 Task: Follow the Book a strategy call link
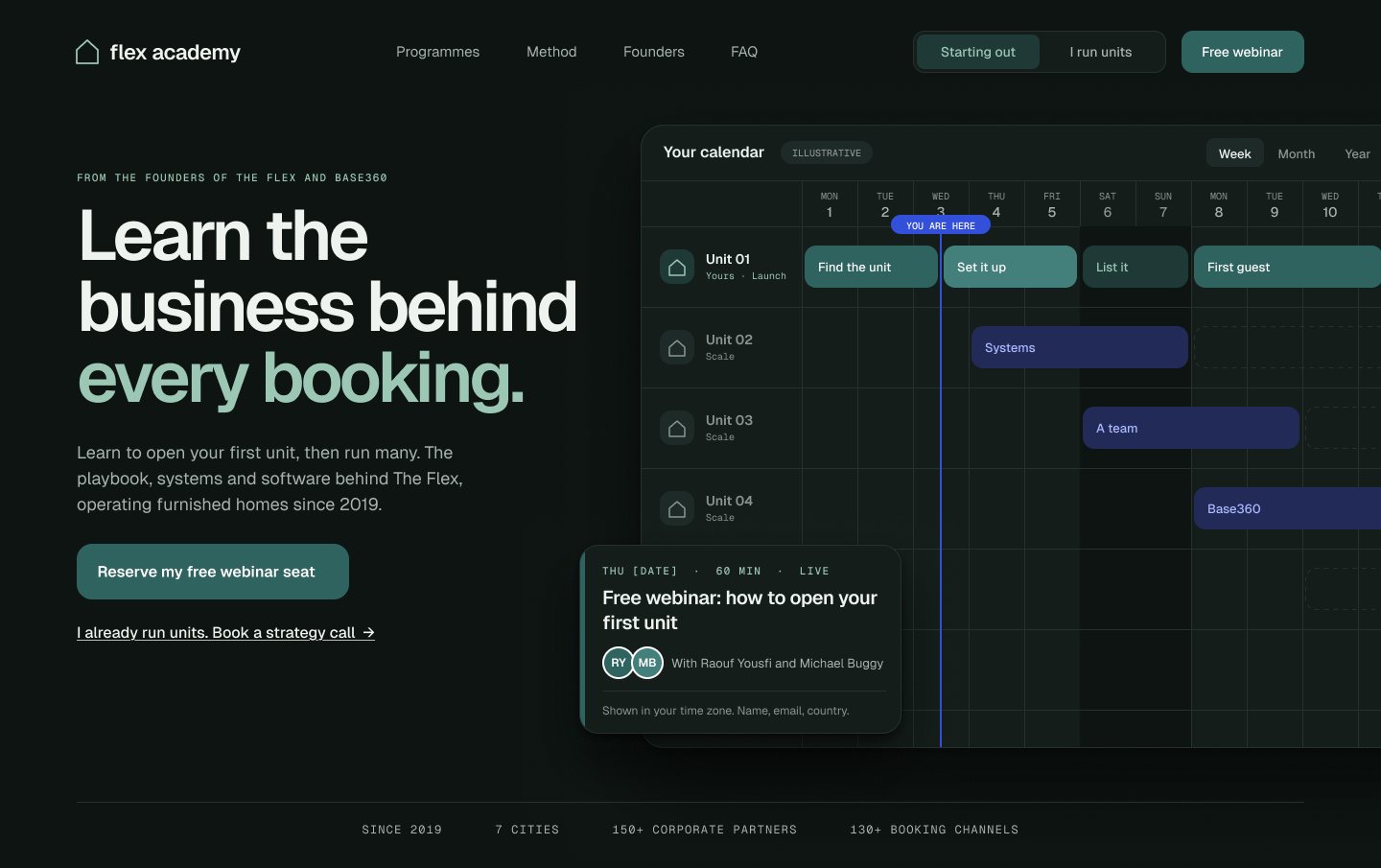tap(225, 633)
